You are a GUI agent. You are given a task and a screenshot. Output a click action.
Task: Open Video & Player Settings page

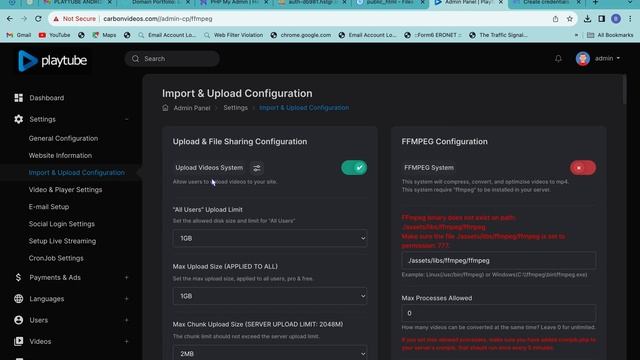click(x=65, y=190)
